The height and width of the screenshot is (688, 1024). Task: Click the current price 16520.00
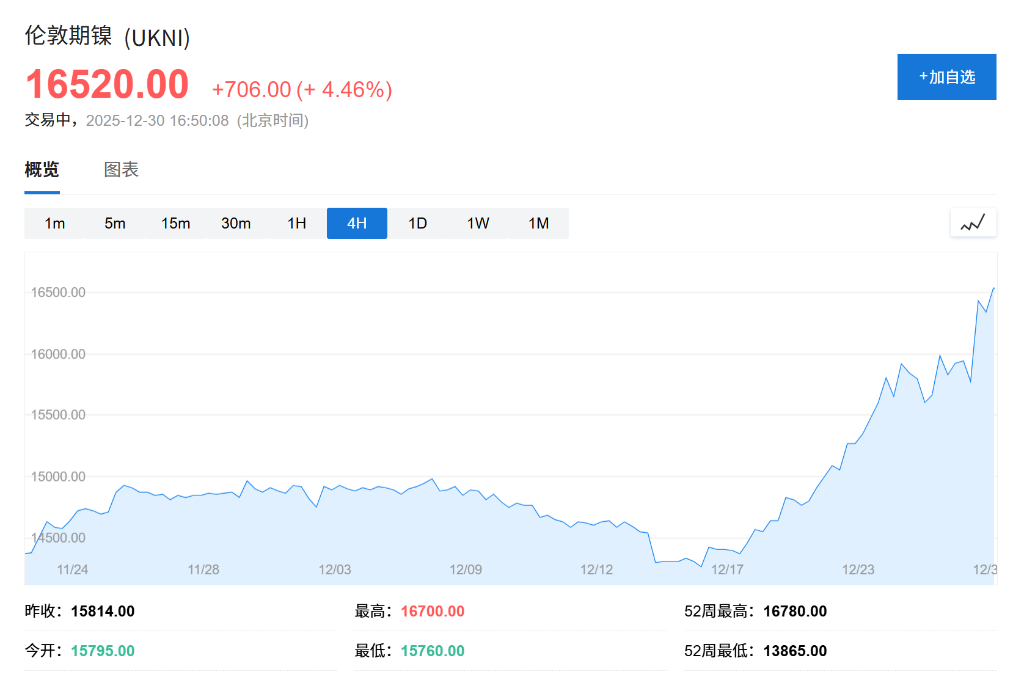point(107,84)
